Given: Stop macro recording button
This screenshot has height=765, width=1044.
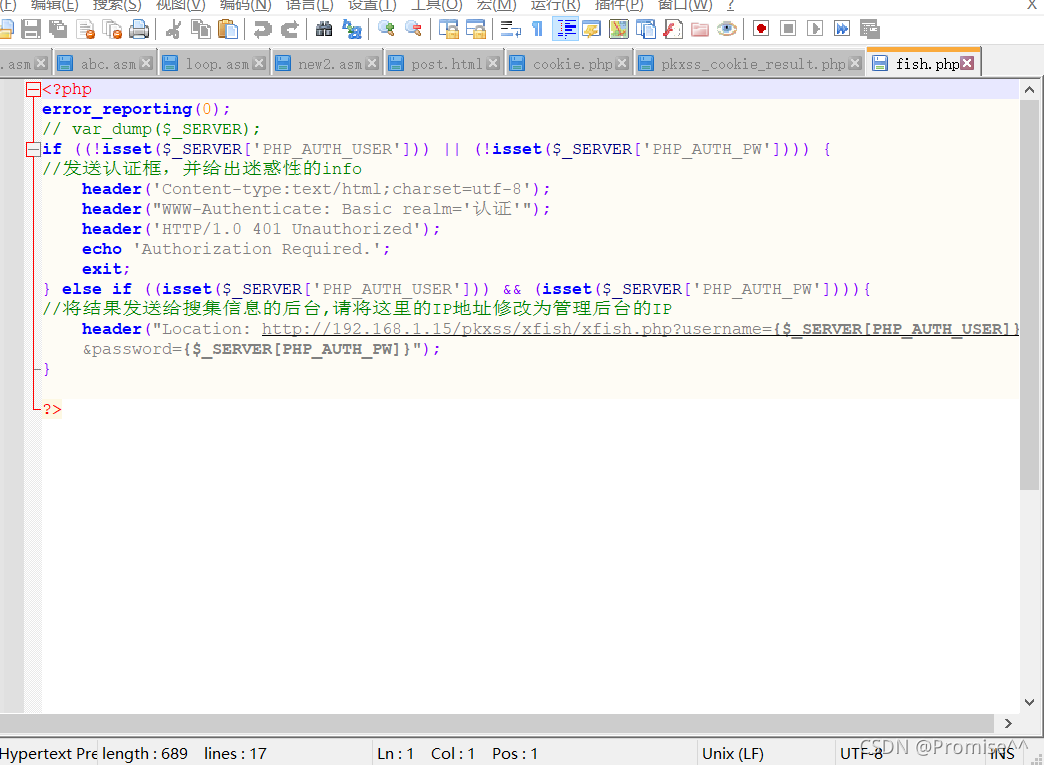Looking at the screenshot, I should (788, 29).
